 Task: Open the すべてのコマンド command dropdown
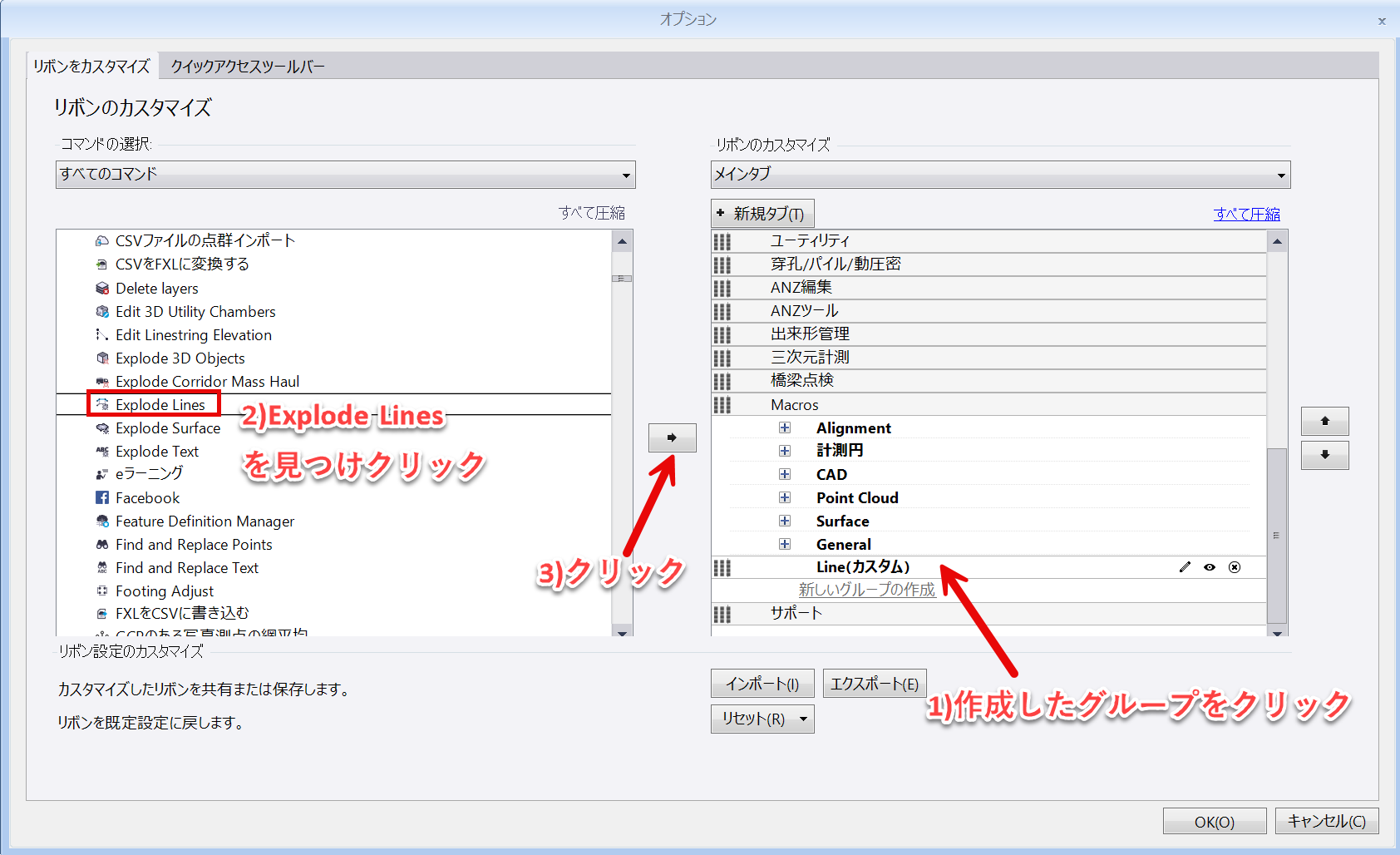(x=346, y=175)
